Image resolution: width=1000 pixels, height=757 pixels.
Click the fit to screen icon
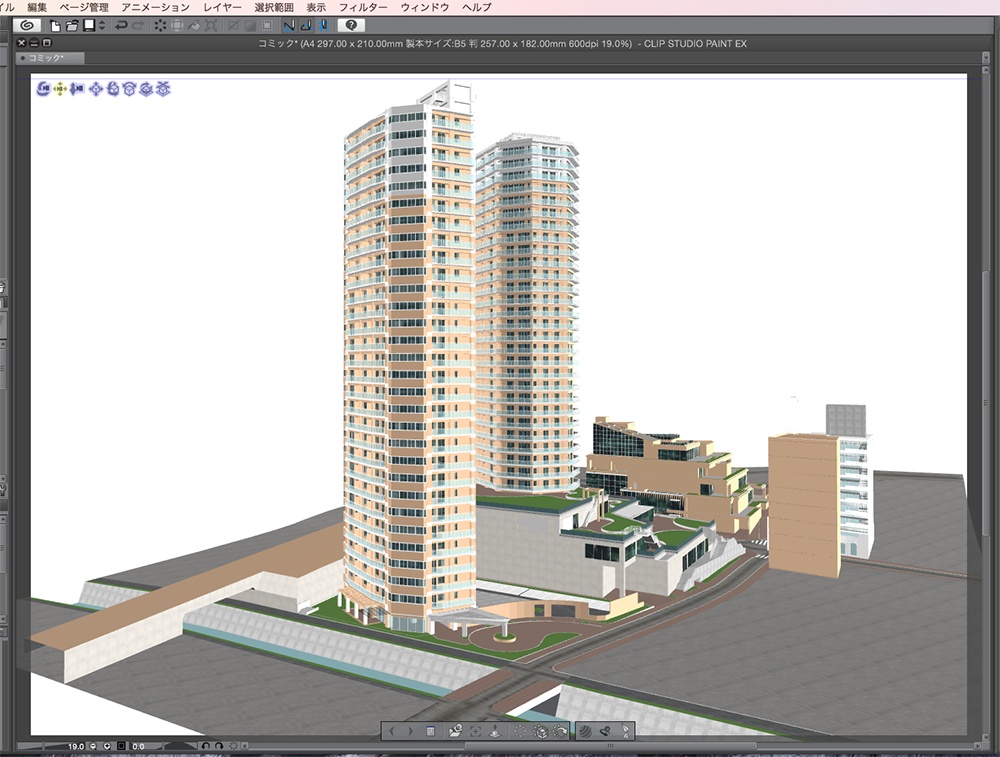(121, 746)
